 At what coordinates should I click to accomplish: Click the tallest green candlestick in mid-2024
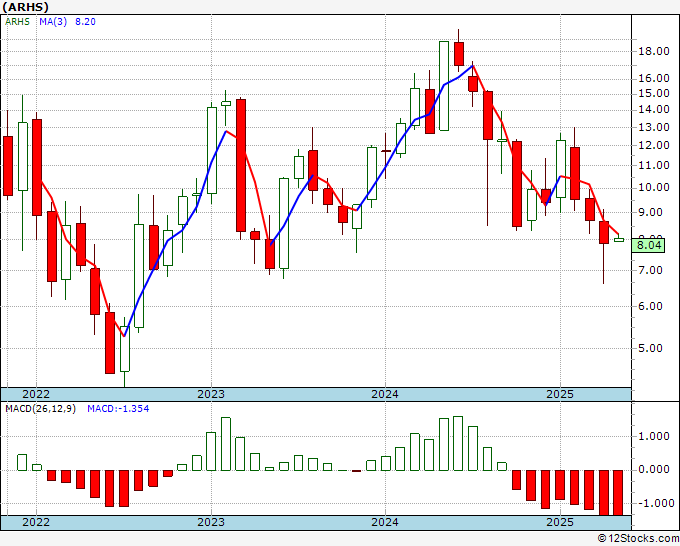coord(444,86)
